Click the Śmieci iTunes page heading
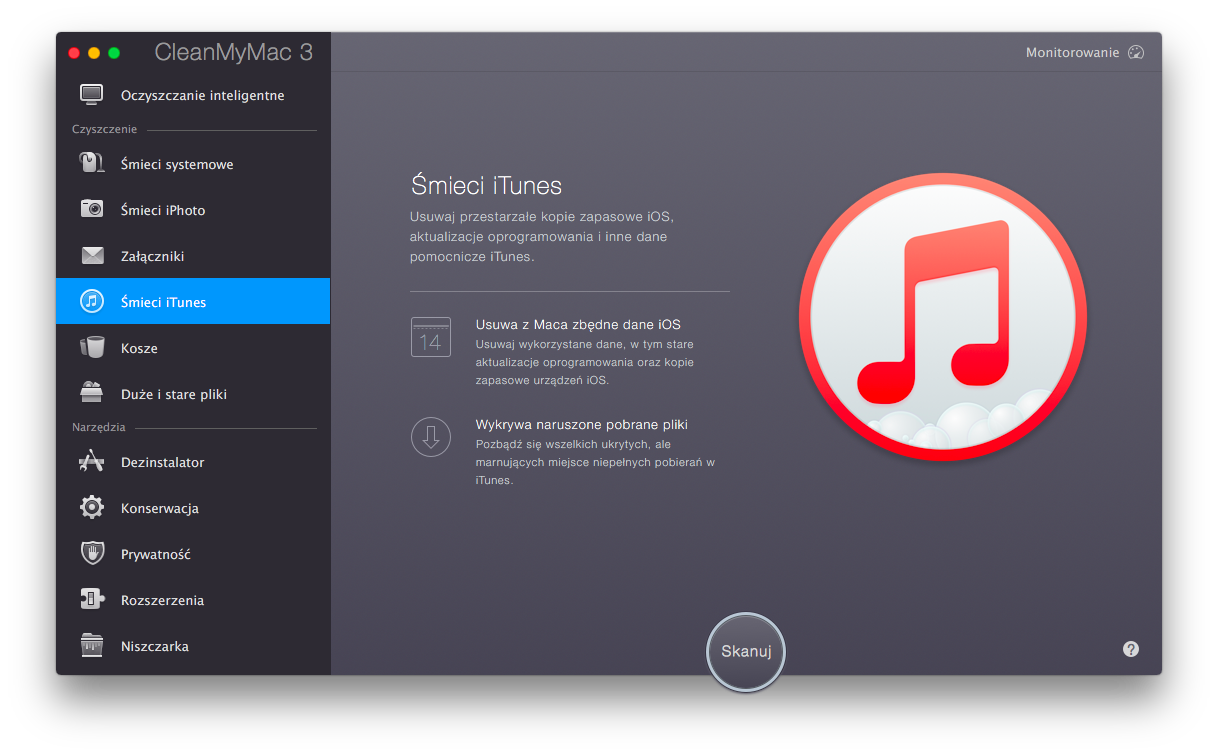 (486, 186)
